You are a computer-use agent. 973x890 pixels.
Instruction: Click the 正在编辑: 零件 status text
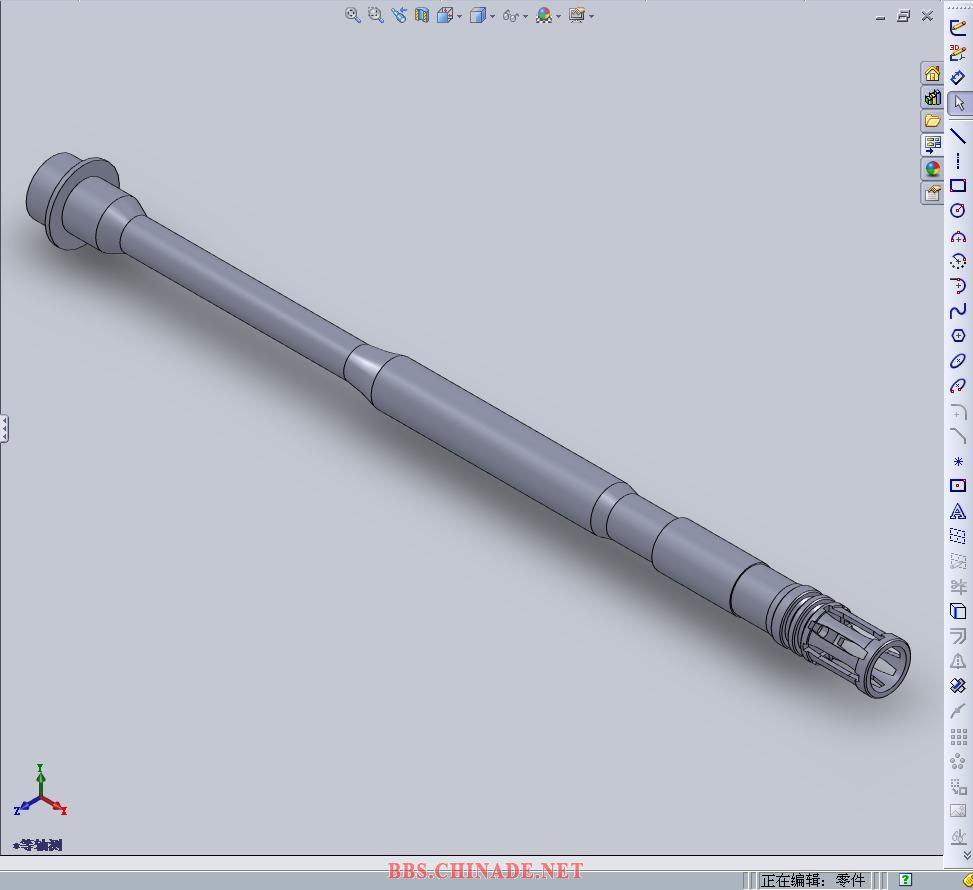(x=813, y=880)
